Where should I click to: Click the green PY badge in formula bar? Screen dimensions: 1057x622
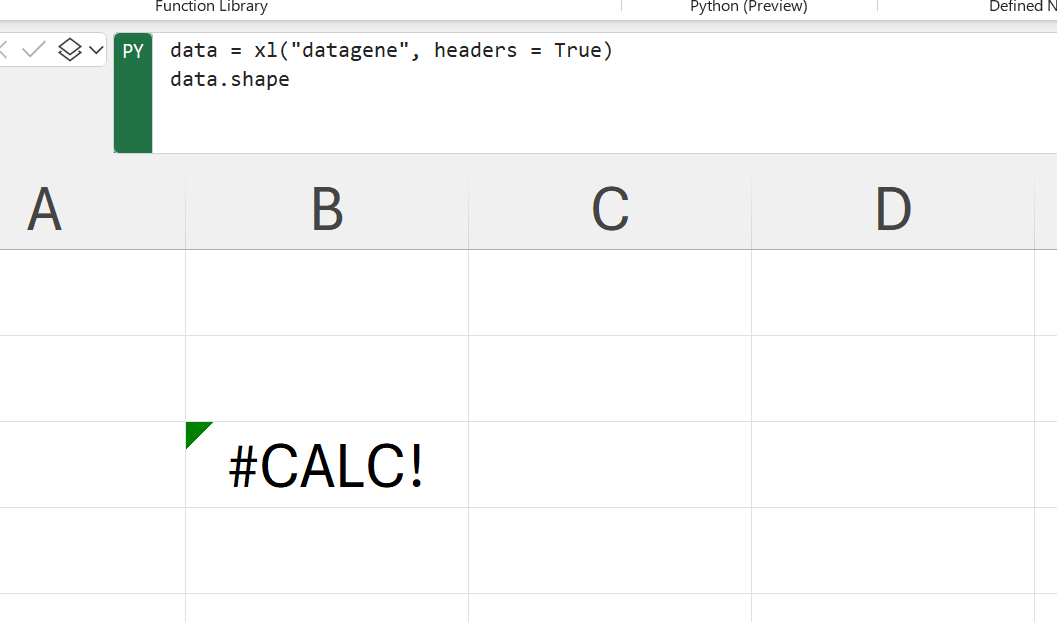point(133,93)
